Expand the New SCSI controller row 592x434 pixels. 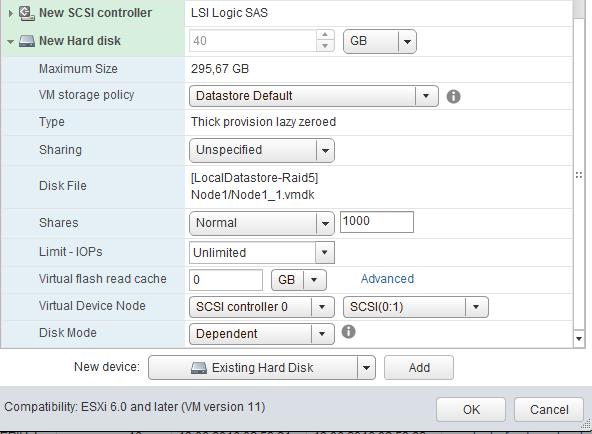[x=11, y=13]
